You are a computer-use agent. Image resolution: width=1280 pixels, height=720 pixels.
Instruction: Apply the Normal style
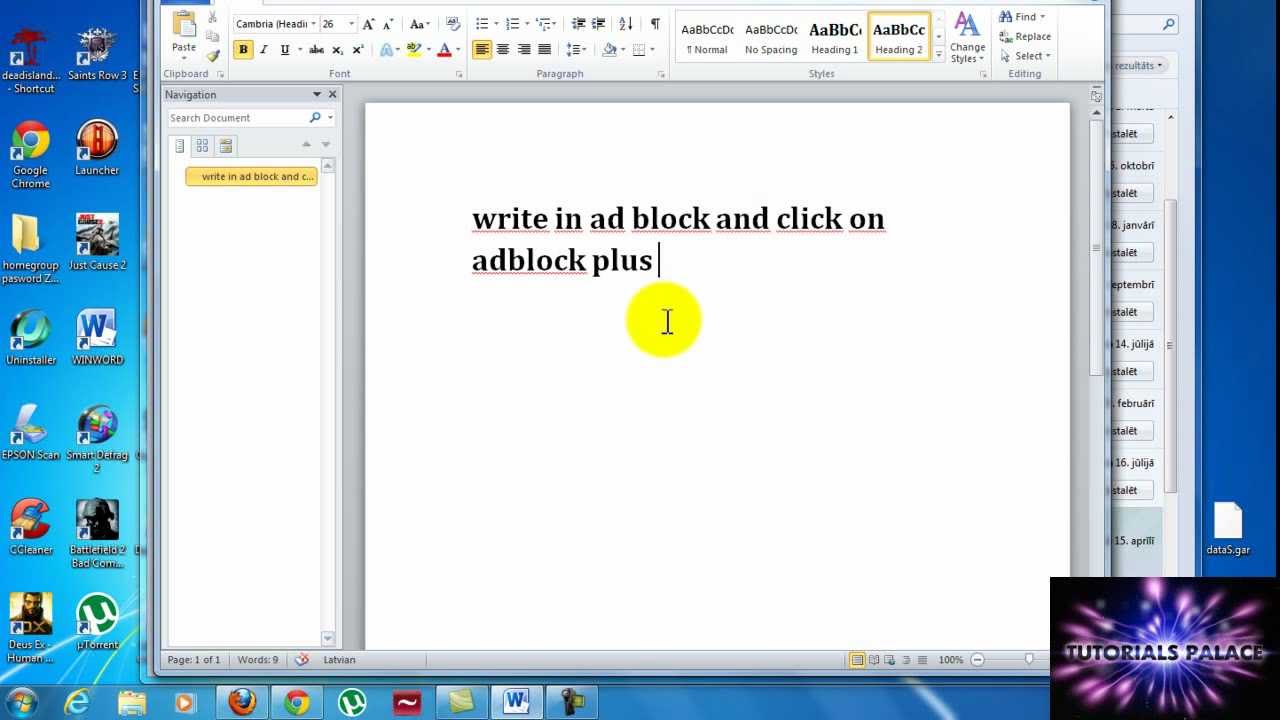pyautogui.click(x=707, y=38)
